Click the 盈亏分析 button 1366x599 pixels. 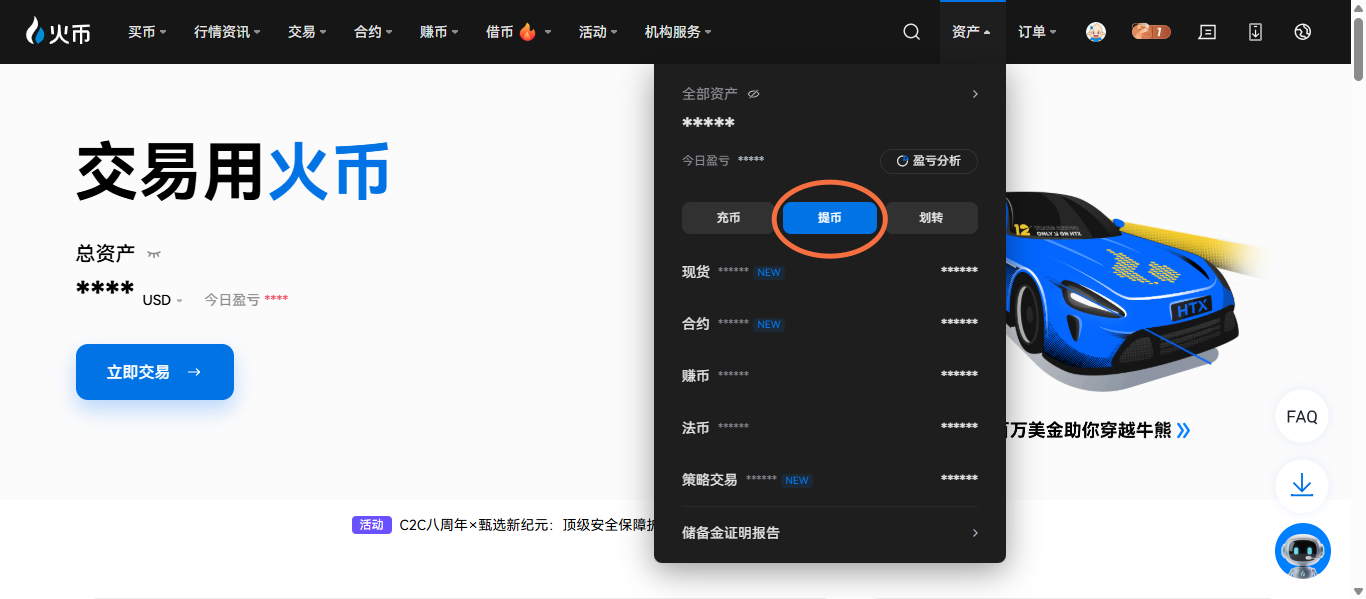point(928,161)
